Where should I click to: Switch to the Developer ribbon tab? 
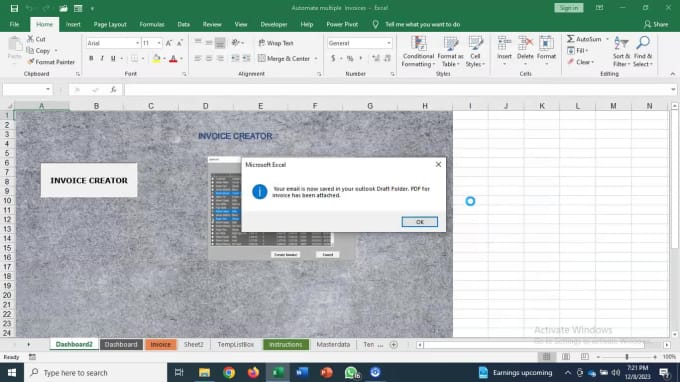[x=274, y=24]
